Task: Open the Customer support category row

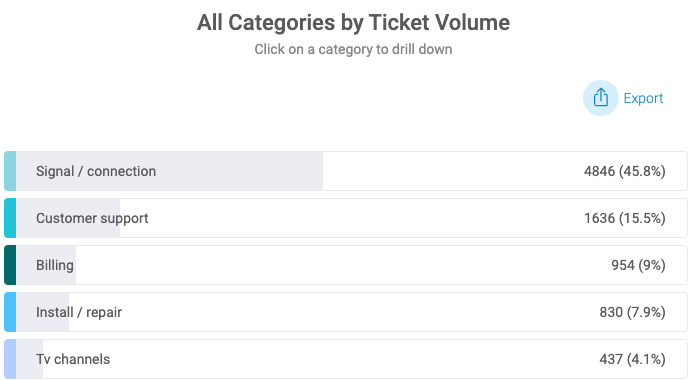Action: coord(345,218)
